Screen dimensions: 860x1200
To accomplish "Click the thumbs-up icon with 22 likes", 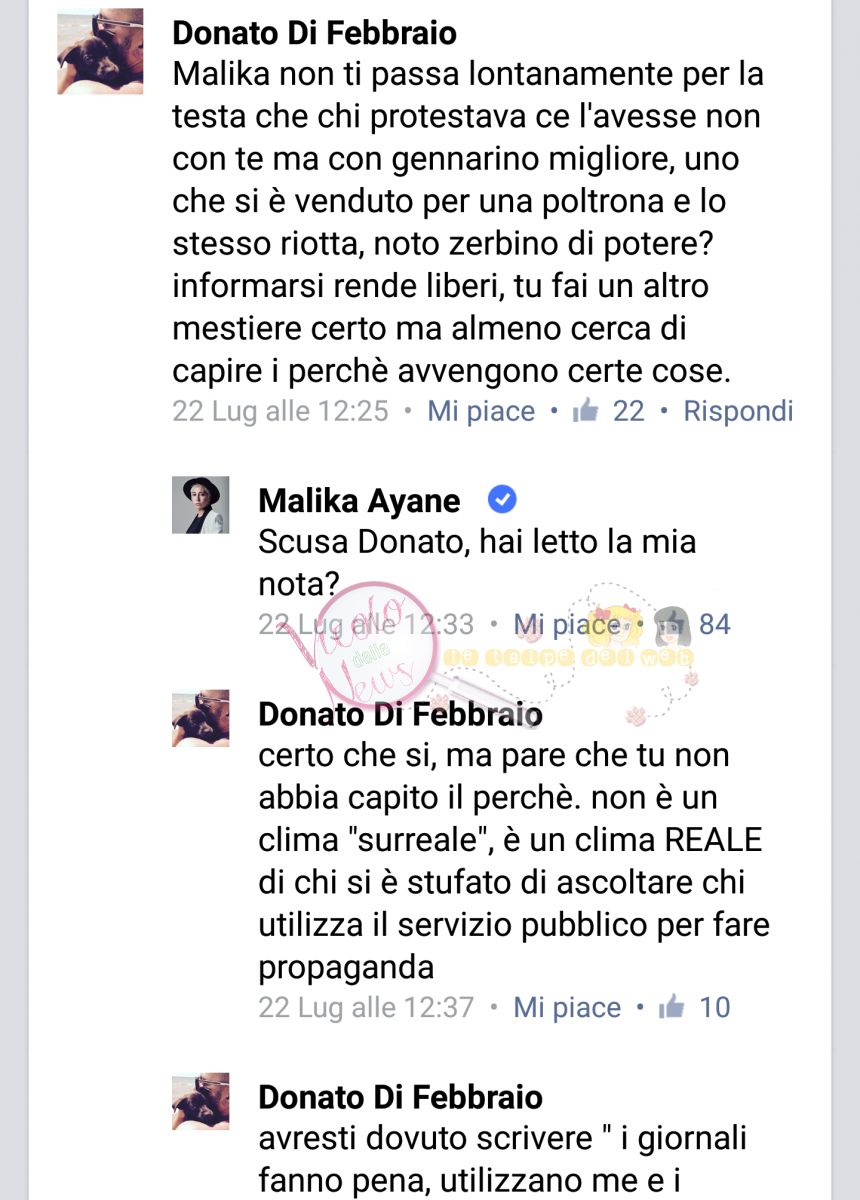I will (x=585, y=411).
